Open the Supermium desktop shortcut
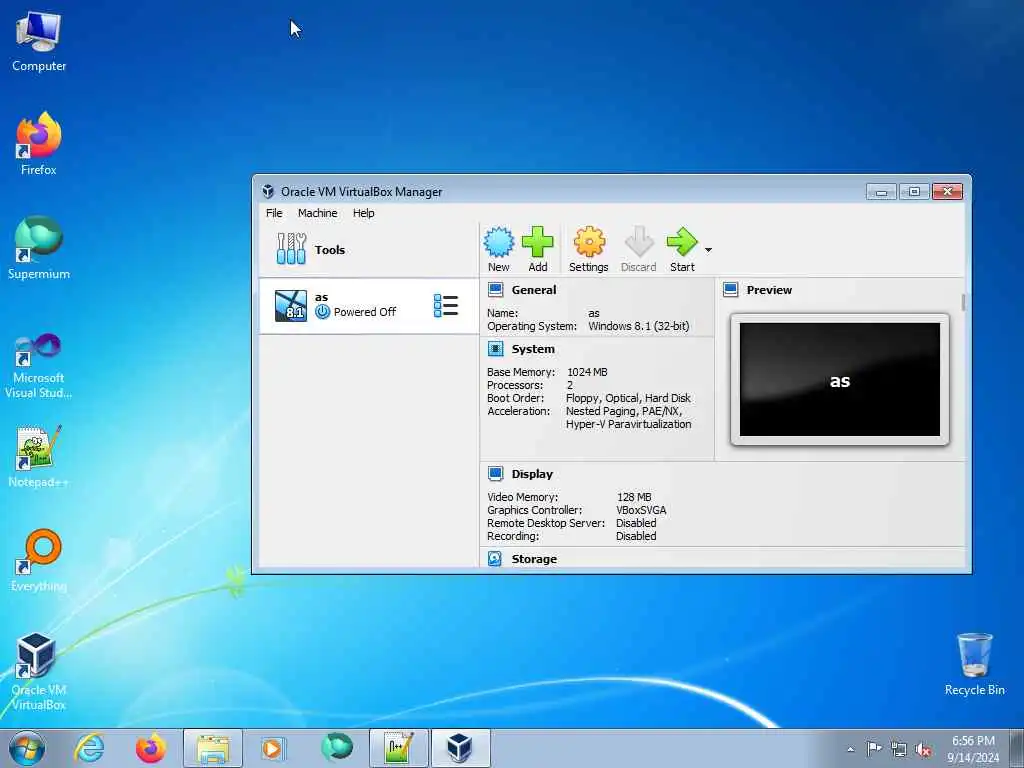This screenshot has height=768, width=1024. tap(39, 248)
